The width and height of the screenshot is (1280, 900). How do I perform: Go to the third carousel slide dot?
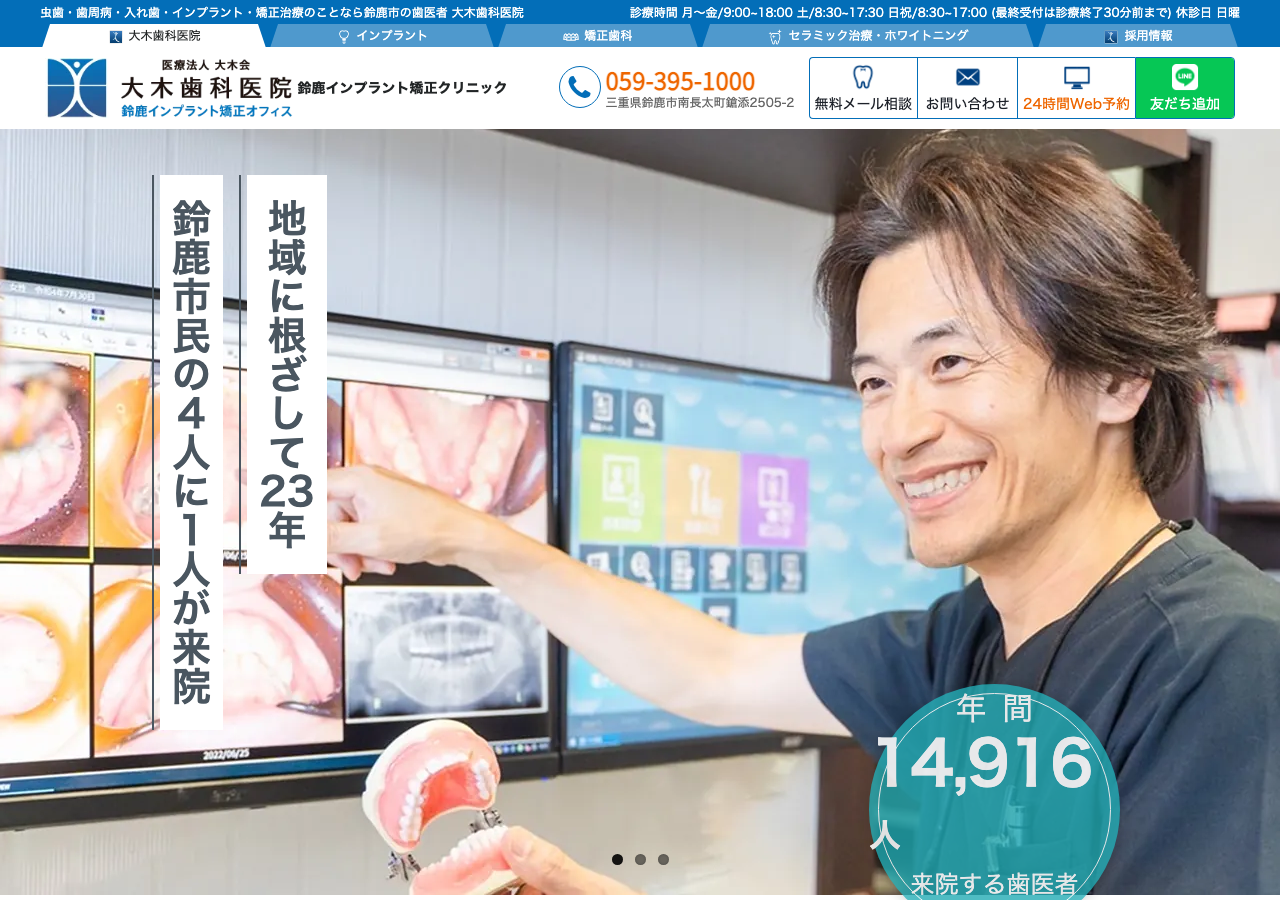(x=664, y=860)
